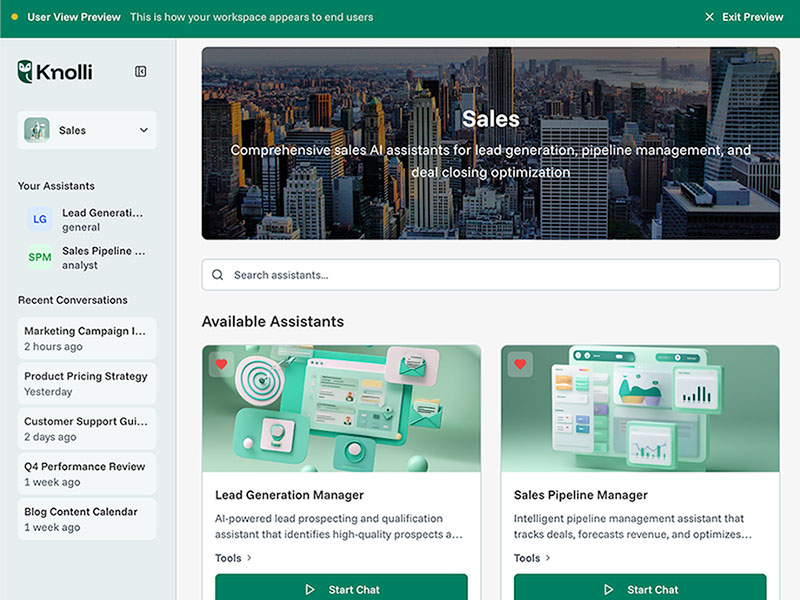Image resolution: width=800 pixels, height=600 pixels.
Task: Click the Lead Generation Manager card image
Action: [x=341, y=408]
